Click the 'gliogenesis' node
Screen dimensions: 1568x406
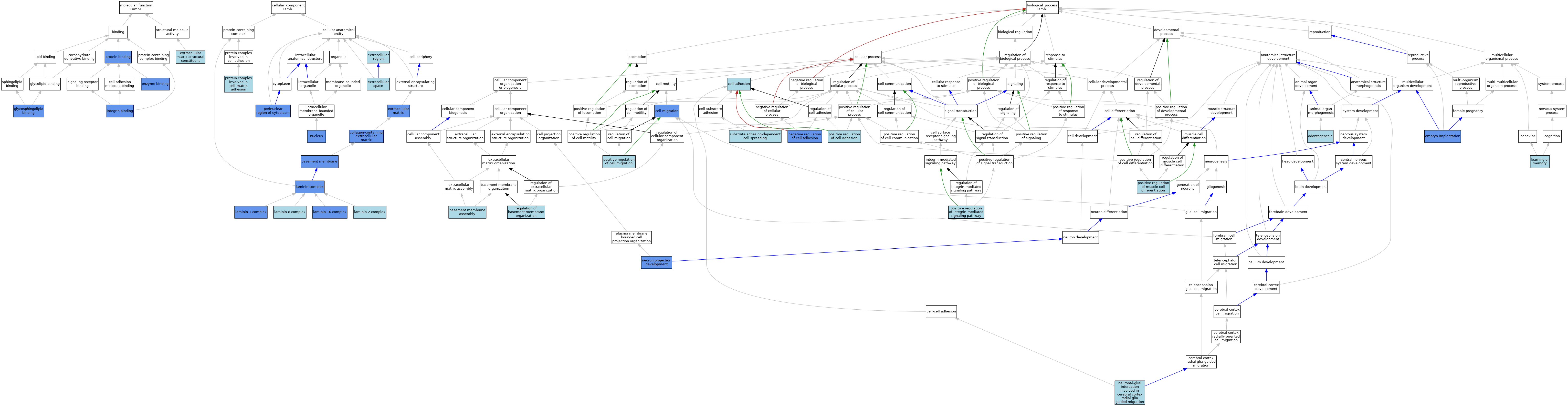(1216, 187)
